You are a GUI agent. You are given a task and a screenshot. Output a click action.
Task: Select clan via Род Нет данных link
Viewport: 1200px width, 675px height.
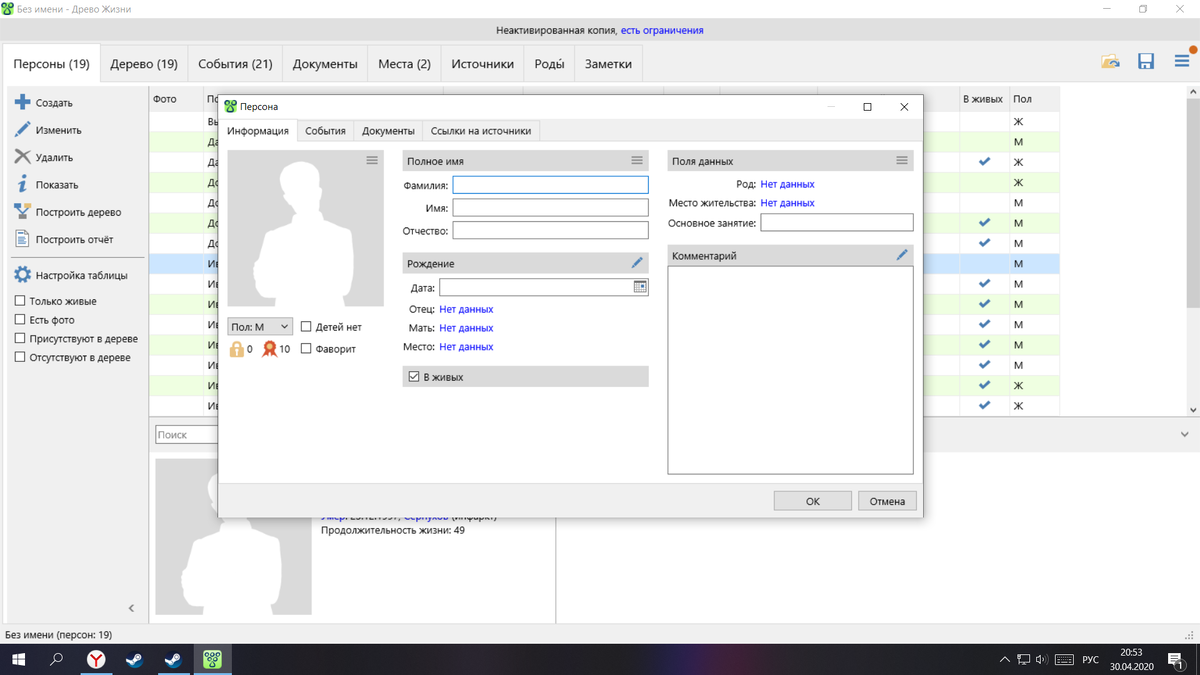787,184
